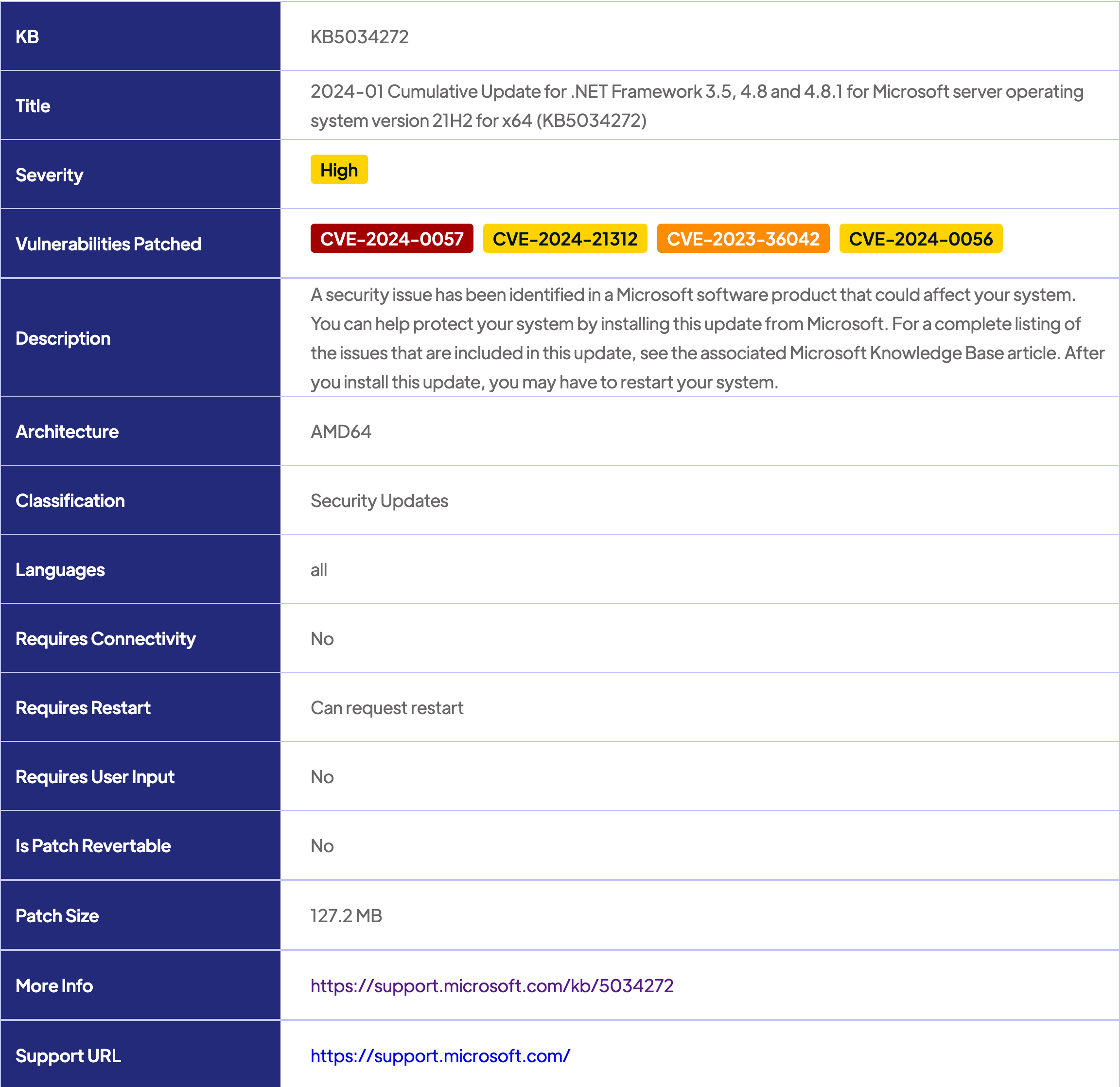1120x1087 pixels.
Task: Click the Vulnerabilities Patched label
Action: pyautogui.click(x=108, y=244)
